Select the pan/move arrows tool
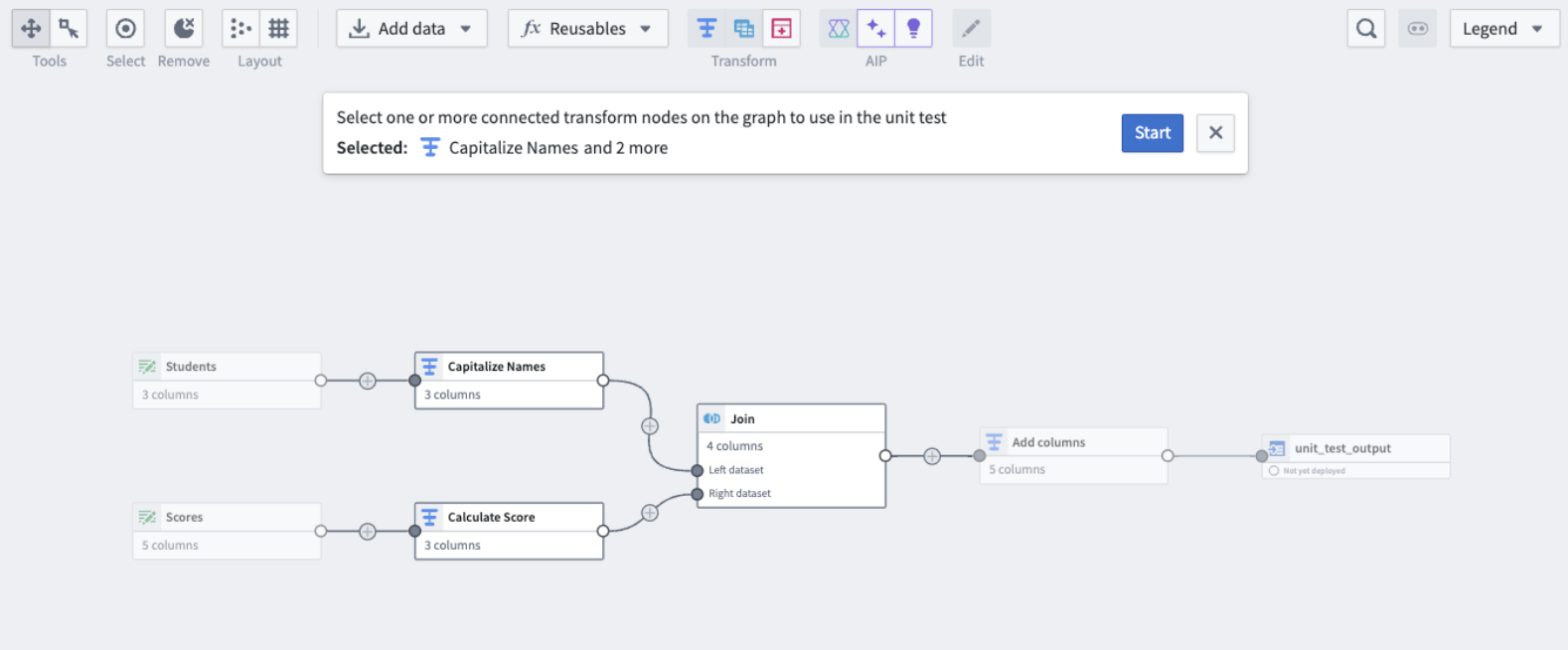 (31, 29)
